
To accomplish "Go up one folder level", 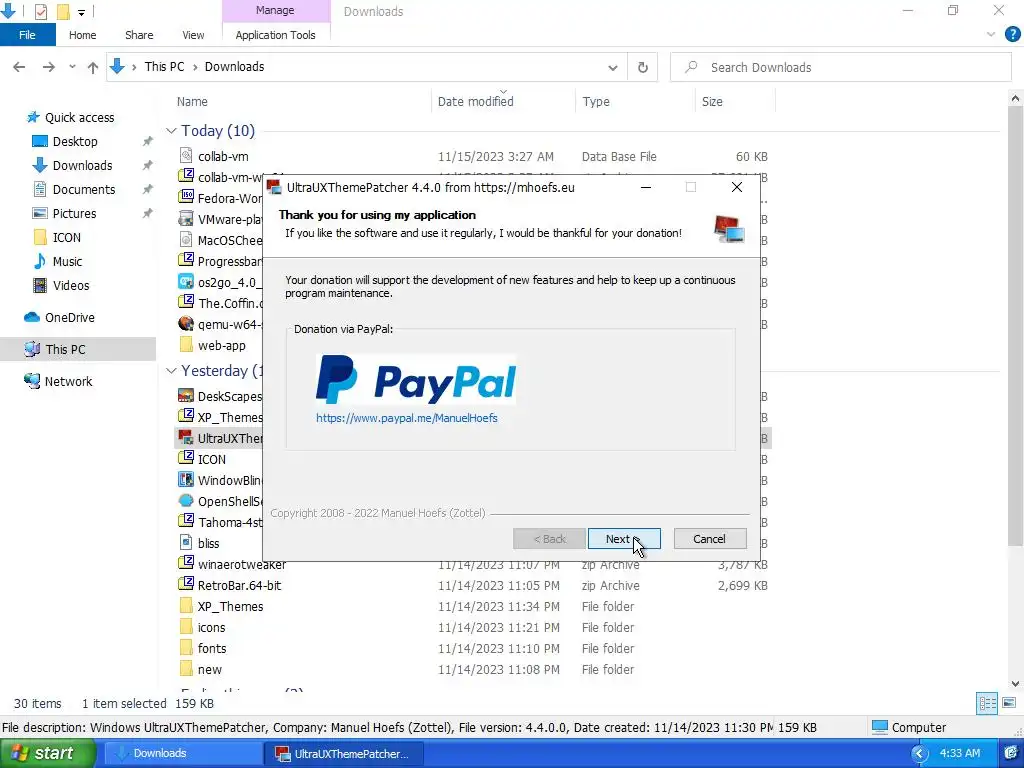I will [93, 67].
